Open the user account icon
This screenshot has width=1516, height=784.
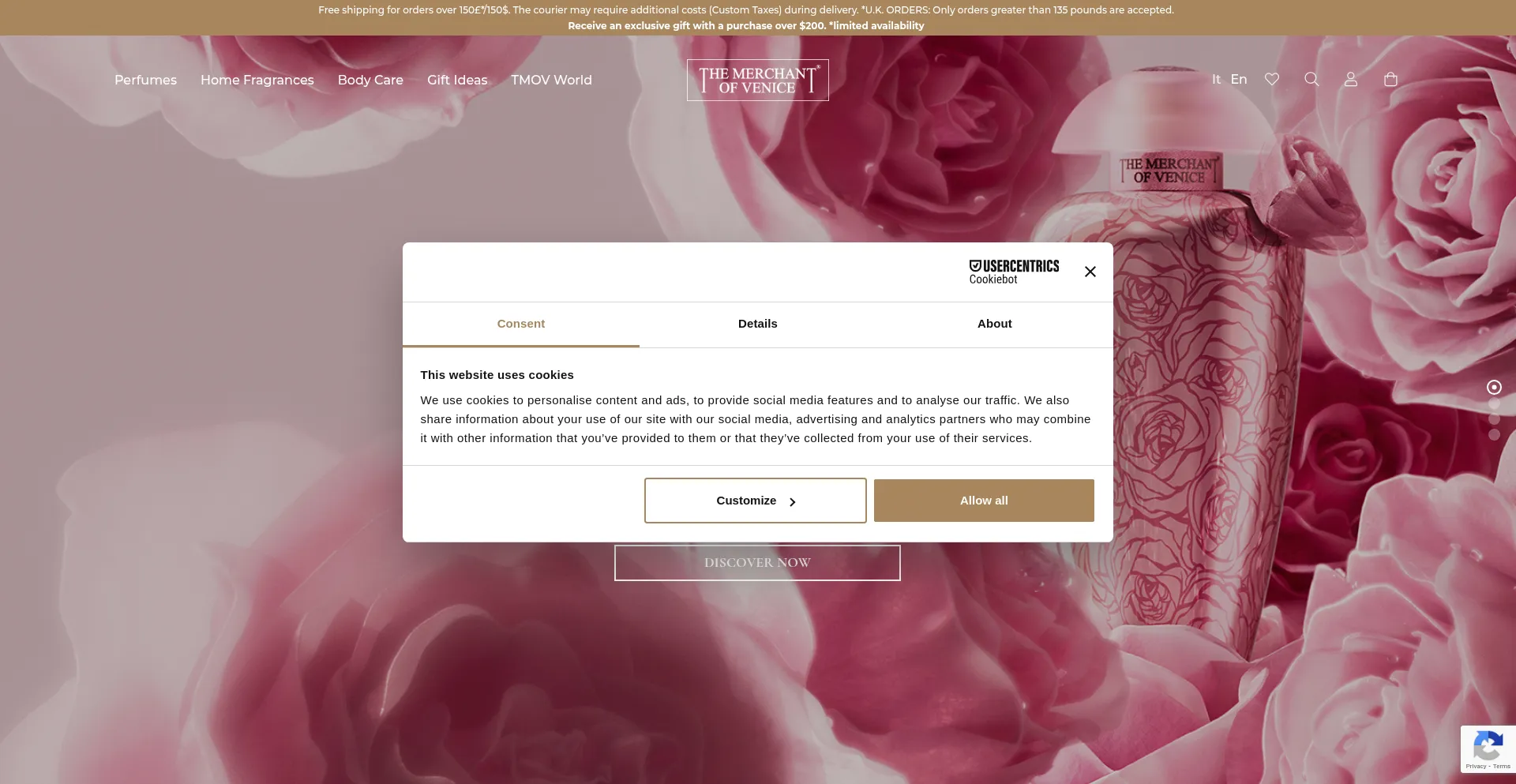[1351, 79]
